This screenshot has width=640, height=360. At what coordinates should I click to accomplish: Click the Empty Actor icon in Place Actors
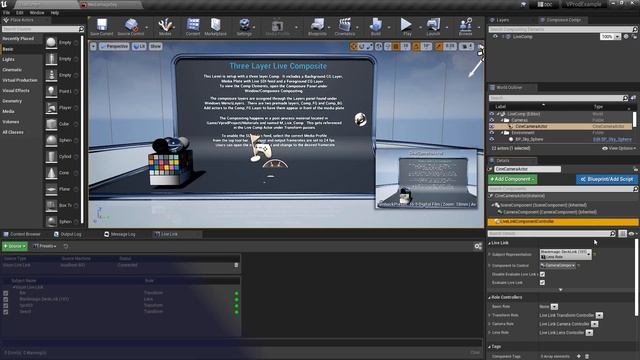click(x=51, y=42)
